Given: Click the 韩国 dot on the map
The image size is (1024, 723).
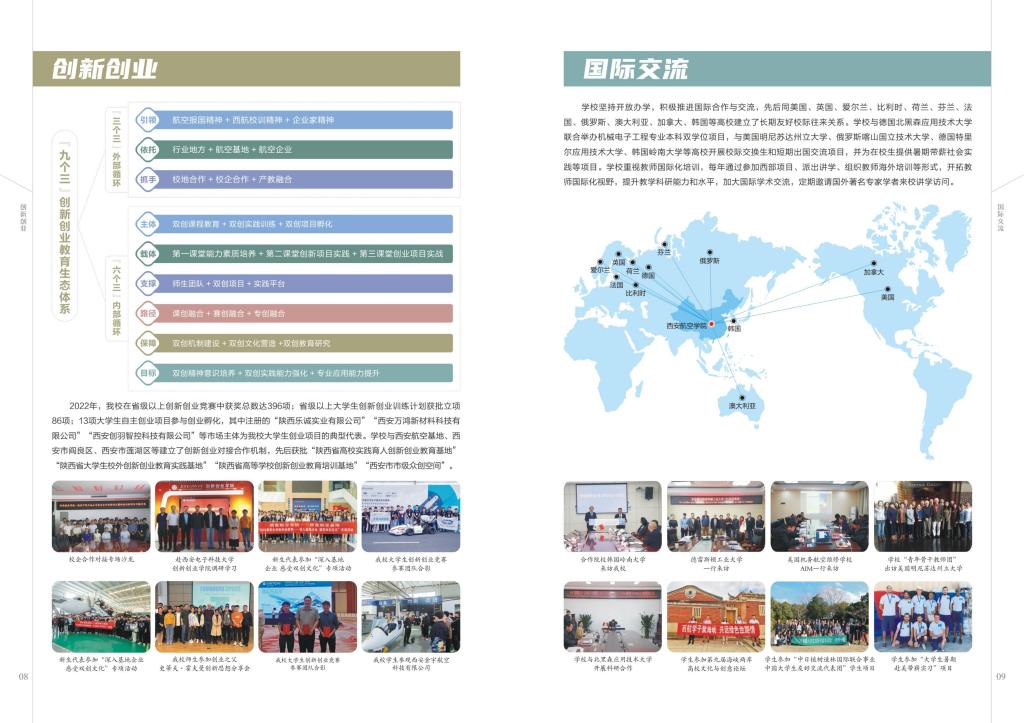Looking at the screenshot, I should pyautogui.click(x=733, y=320).
